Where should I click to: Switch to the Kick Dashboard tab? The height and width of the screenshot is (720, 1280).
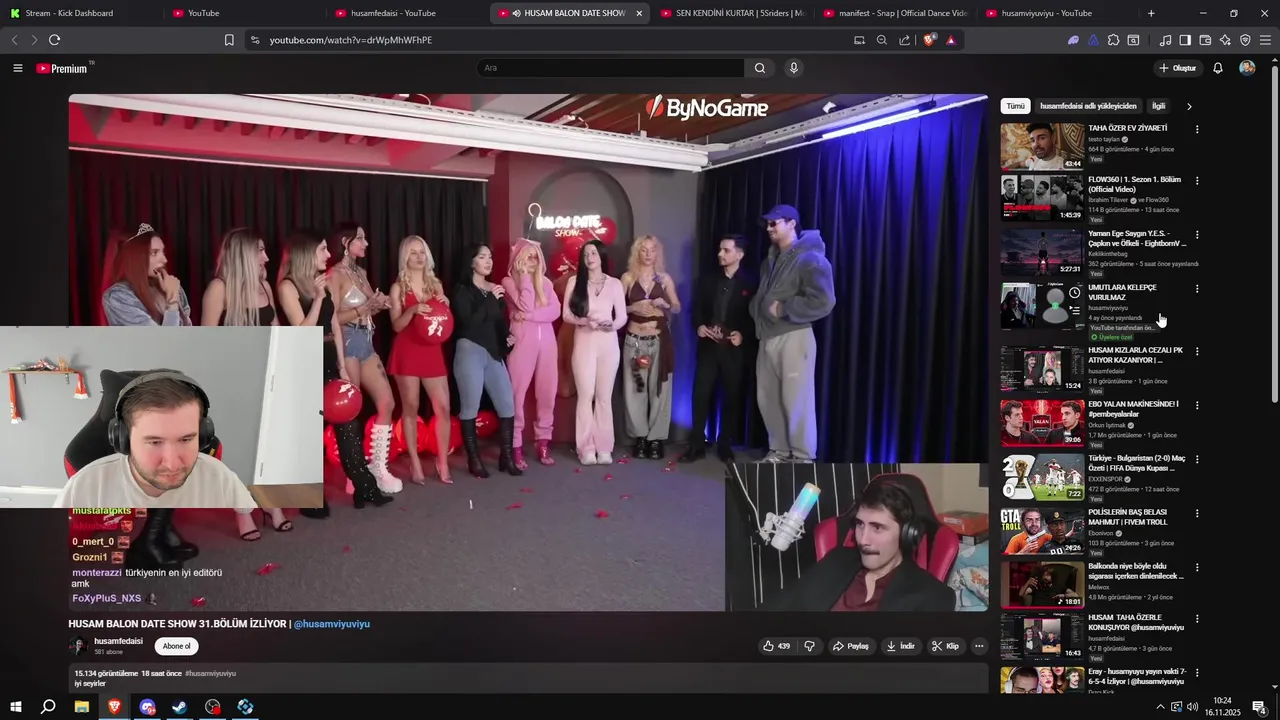(x=80, y=13)
